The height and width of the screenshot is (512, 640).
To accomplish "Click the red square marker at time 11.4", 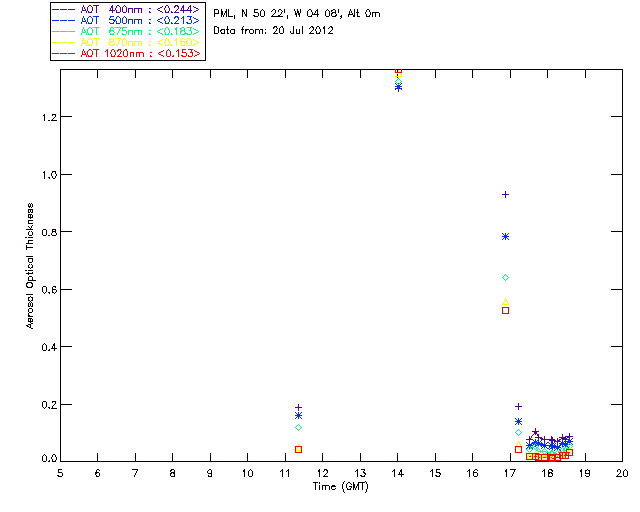I will coord(298,450).
